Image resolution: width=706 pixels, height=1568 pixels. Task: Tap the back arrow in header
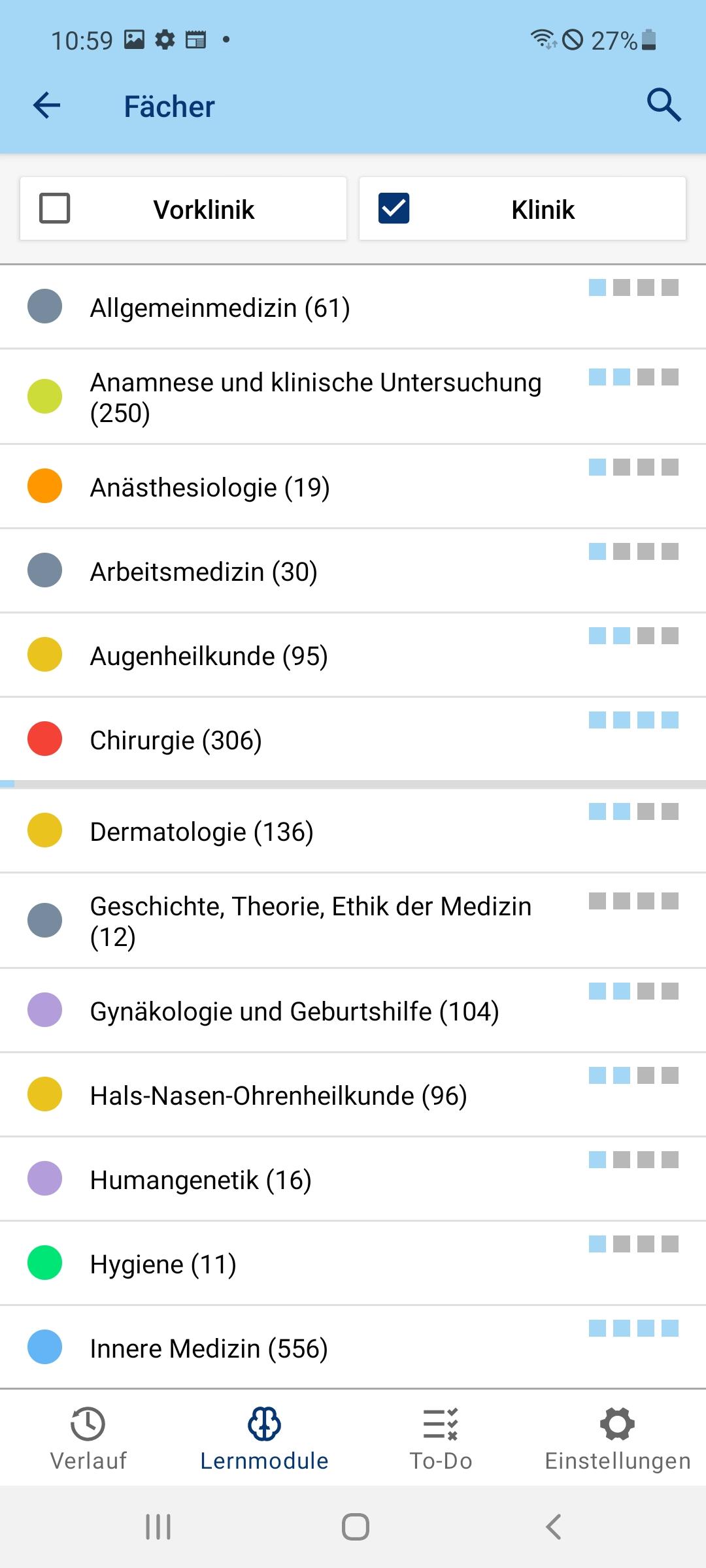46,105
